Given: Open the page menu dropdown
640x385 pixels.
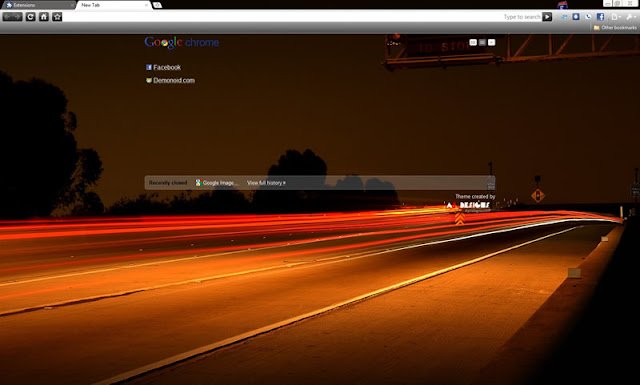Looking at the screenshot, I should coord(616,17).
